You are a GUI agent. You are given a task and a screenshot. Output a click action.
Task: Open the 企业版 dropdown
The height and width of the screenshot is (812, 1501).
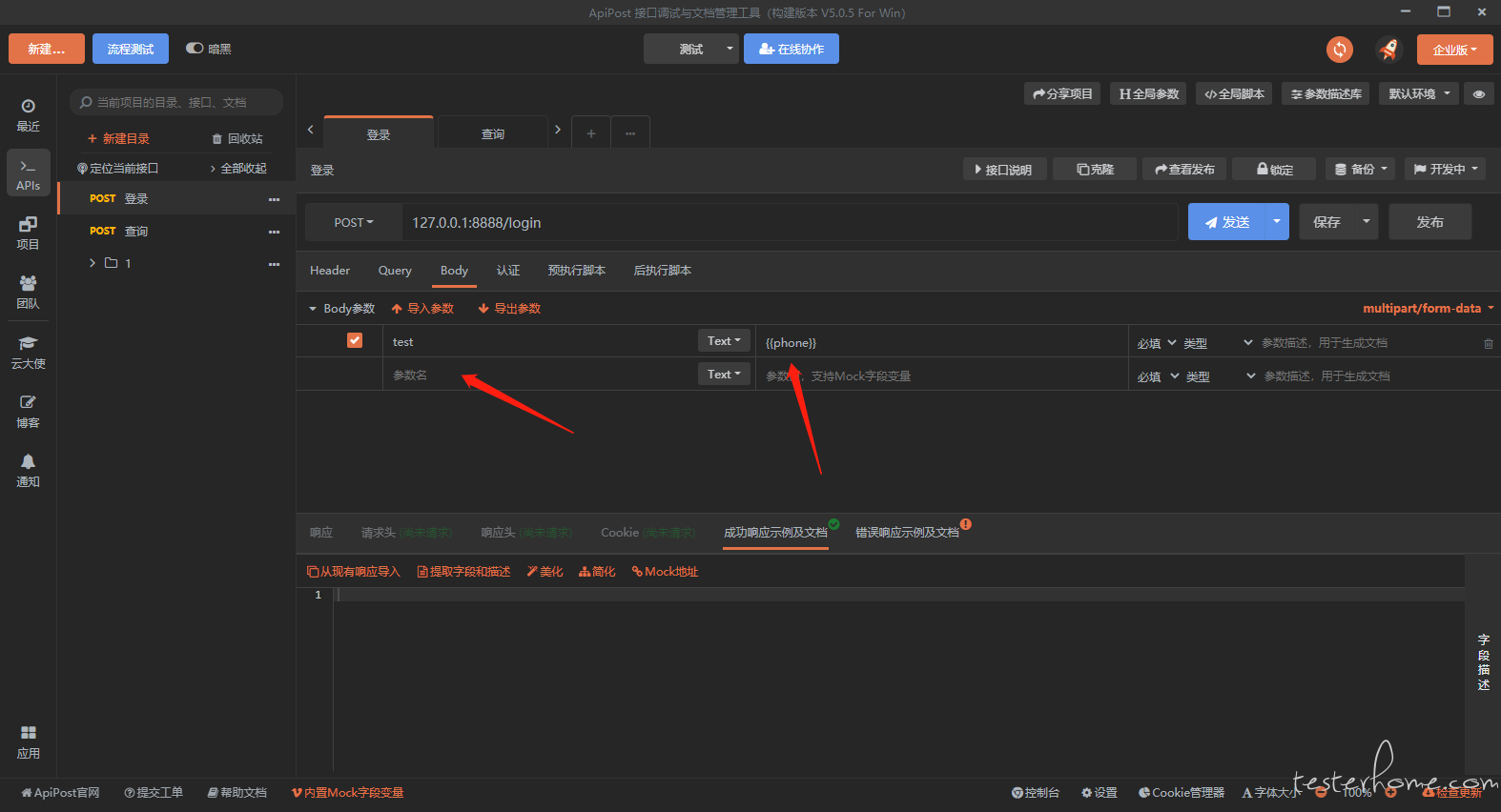1454,50
